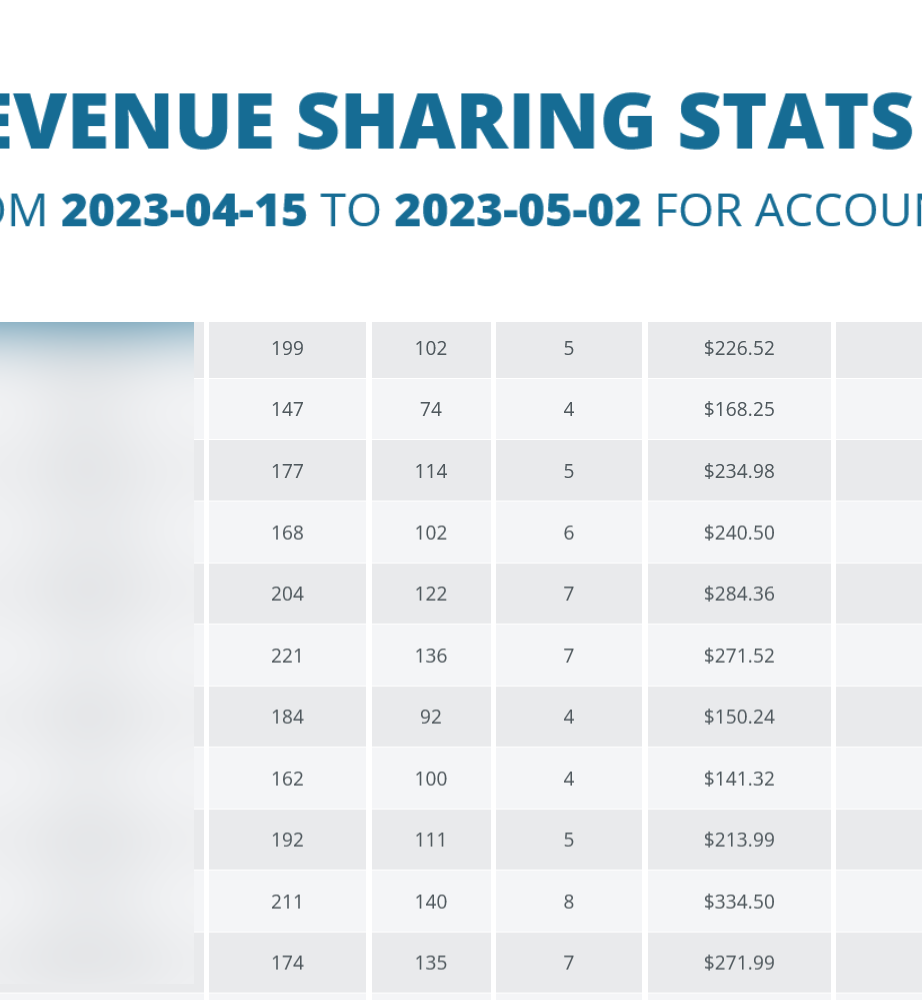The height and width of the screenshot is (1000, 922).
Task: Select the cell showing 147
Action: point(288,409)
